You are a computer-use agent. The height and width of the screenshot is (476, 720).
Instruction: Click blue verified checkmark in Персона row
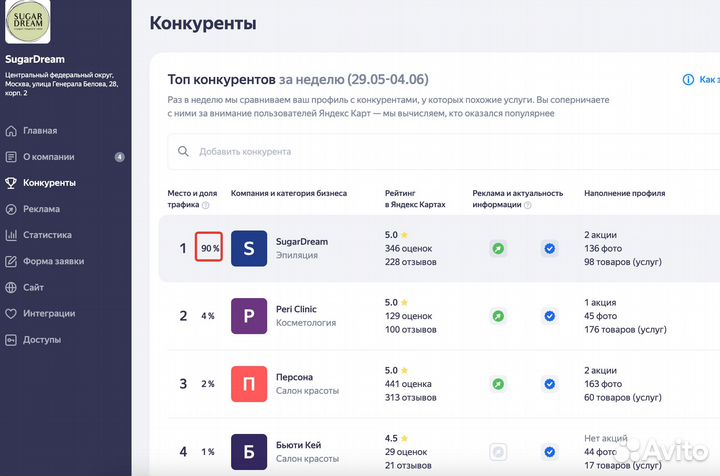click(550, 384)
